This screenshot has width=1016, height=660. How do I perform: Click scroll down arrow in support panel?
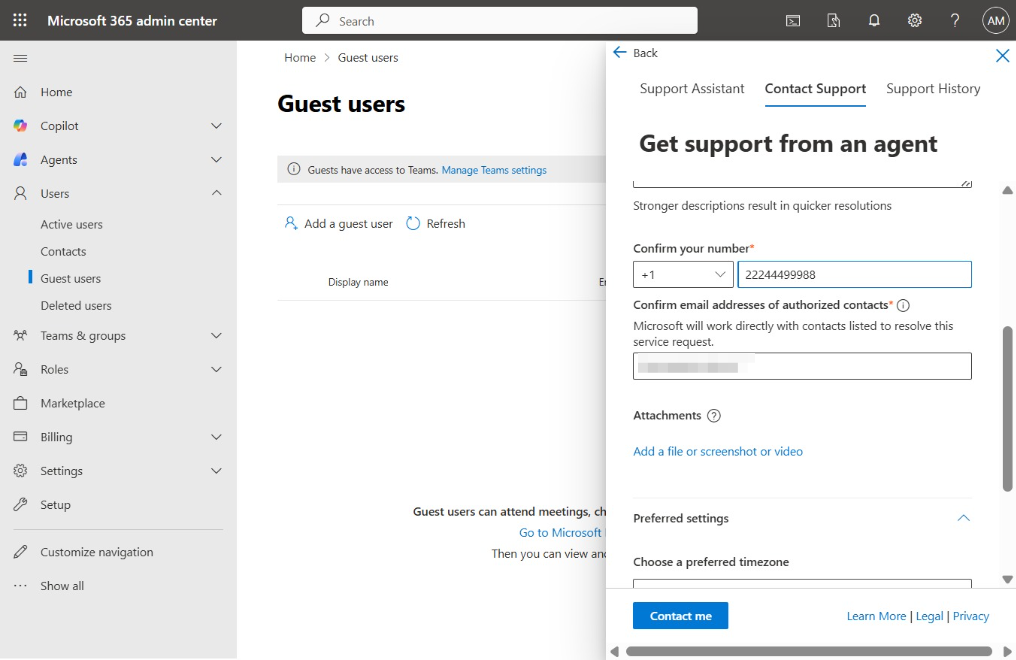(x=1007, y=580)
